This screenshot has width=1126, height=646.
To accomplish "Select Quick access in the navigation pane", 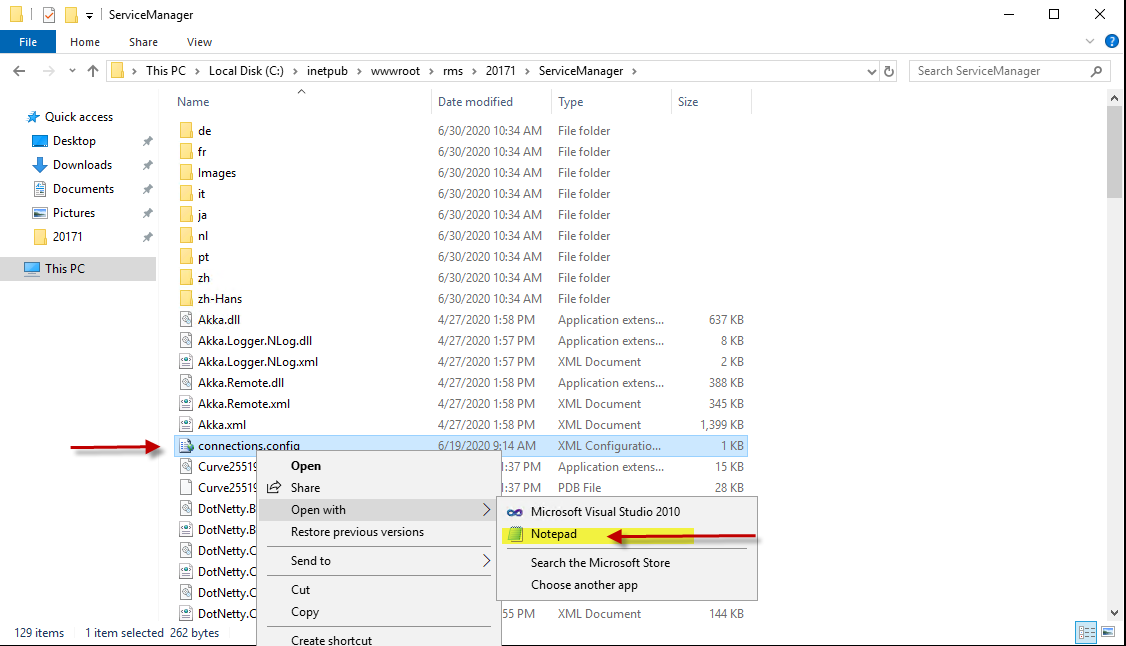I will 78,117.
